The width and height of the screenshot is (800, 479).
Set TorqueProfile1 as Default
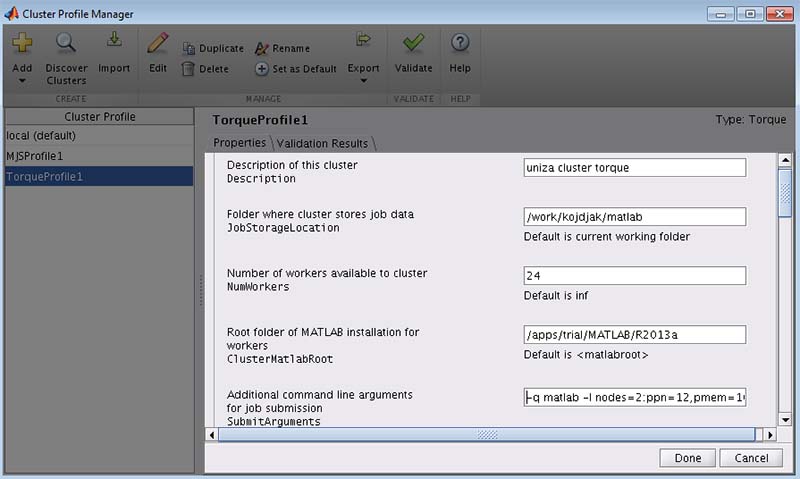coord(295,69)
